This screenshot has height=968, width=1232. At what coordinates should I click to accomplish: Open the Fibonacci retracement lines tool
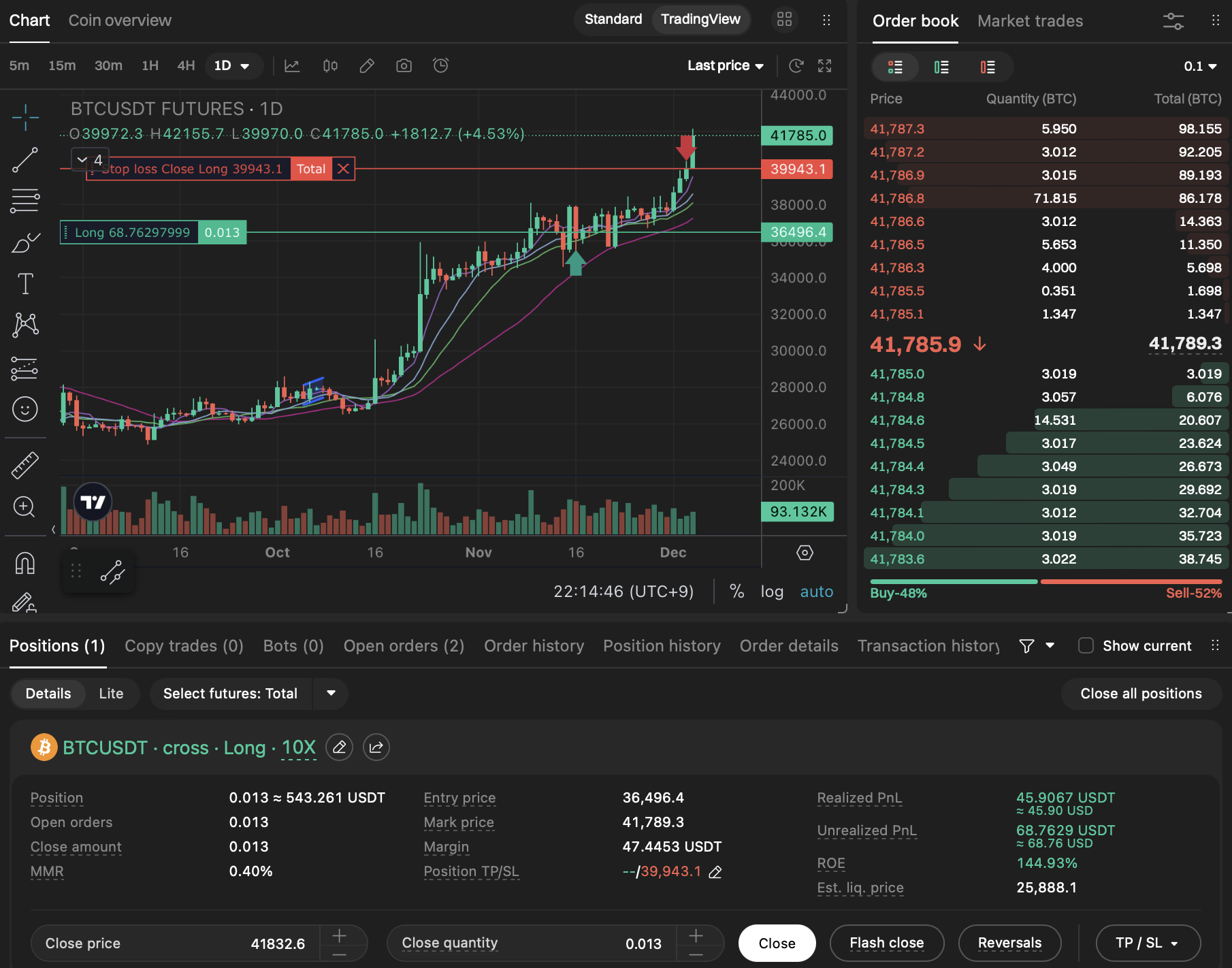[x=25, y=201]
